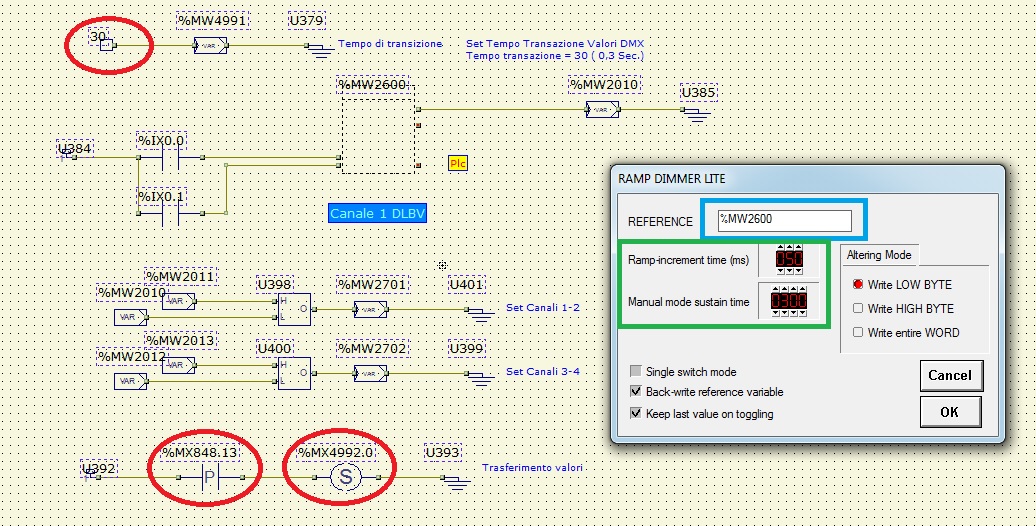Select the %MW2600 address label above the block
1036x526 pixels.
tap(373, 85)
